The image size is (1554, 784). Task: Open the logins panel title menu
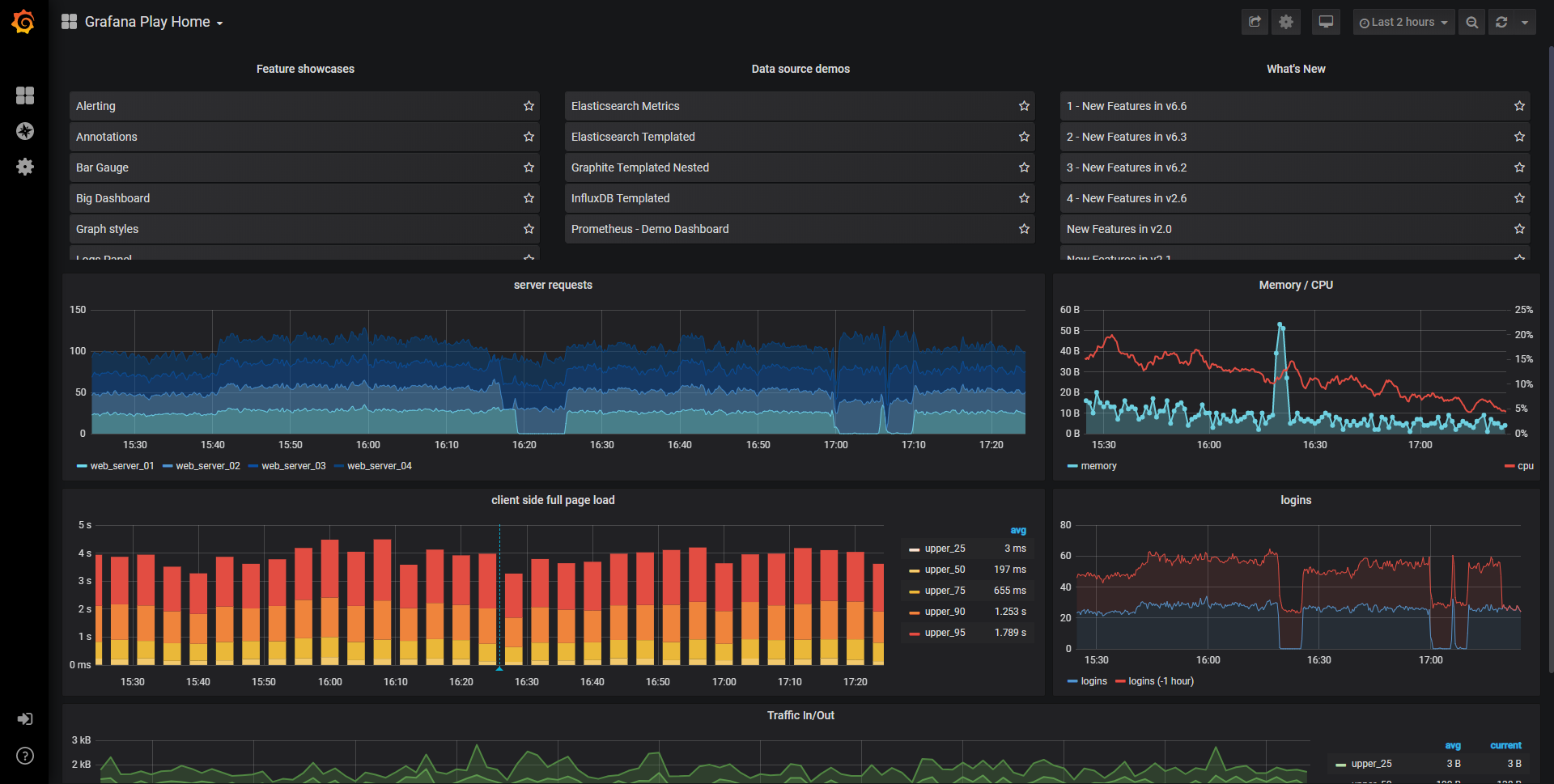1296,500
